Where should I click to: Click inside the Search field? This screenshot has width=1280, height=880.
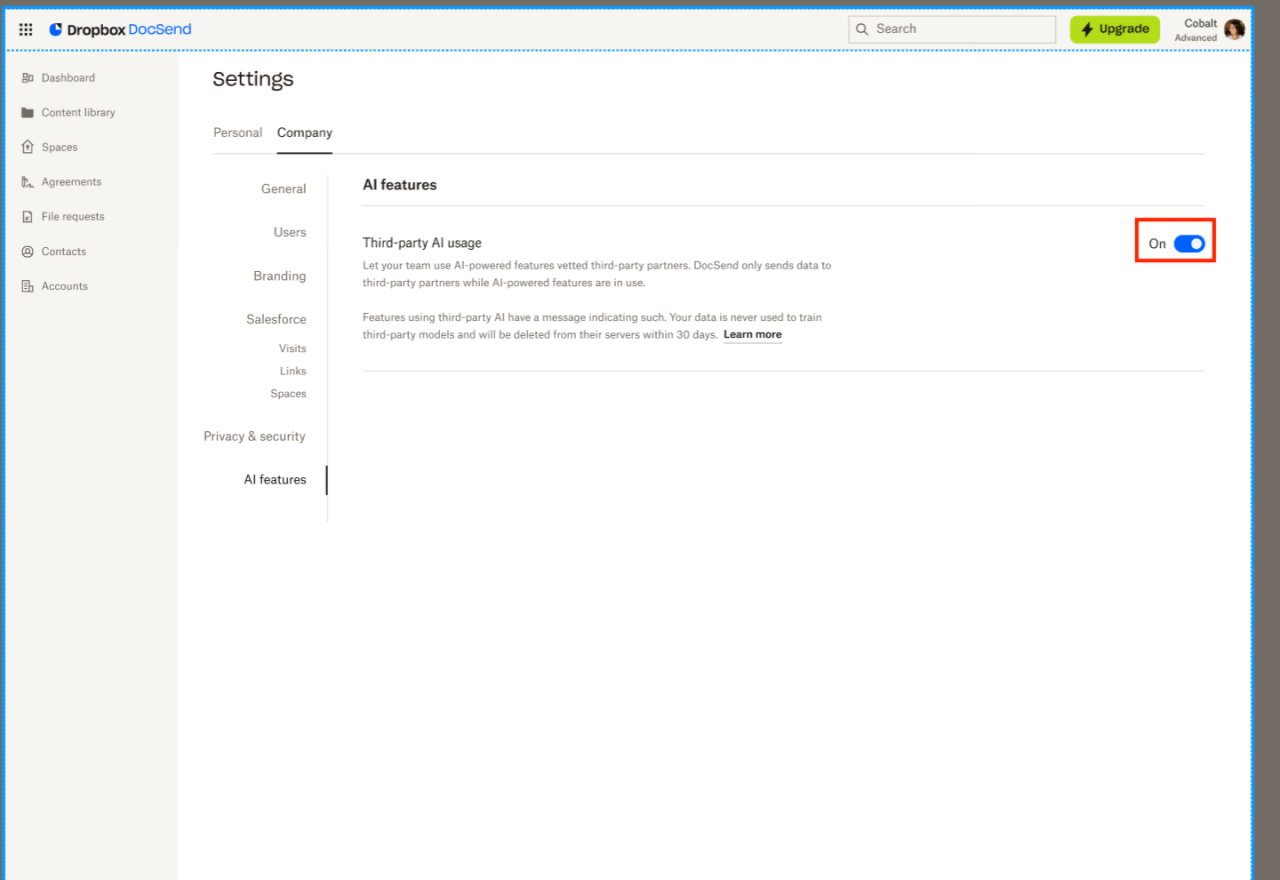coord(950,29)
